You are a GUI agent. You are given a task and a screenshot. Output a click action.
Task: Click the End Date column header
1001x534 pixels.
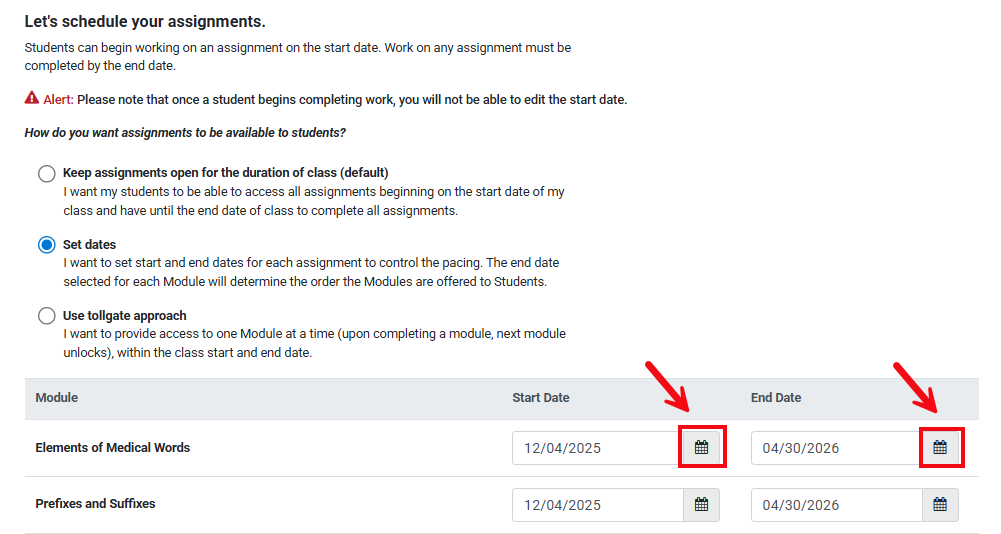pyautogui.click(x=776, y=398)
